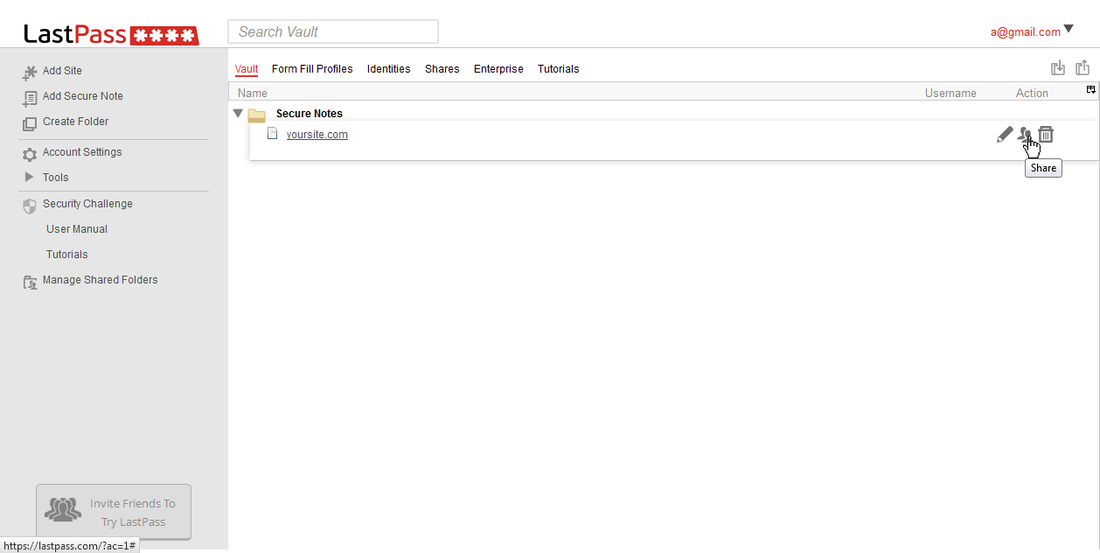Click the Add Site text link
The width and height of the screenshot is (1100, 553).
click(62, 70)
